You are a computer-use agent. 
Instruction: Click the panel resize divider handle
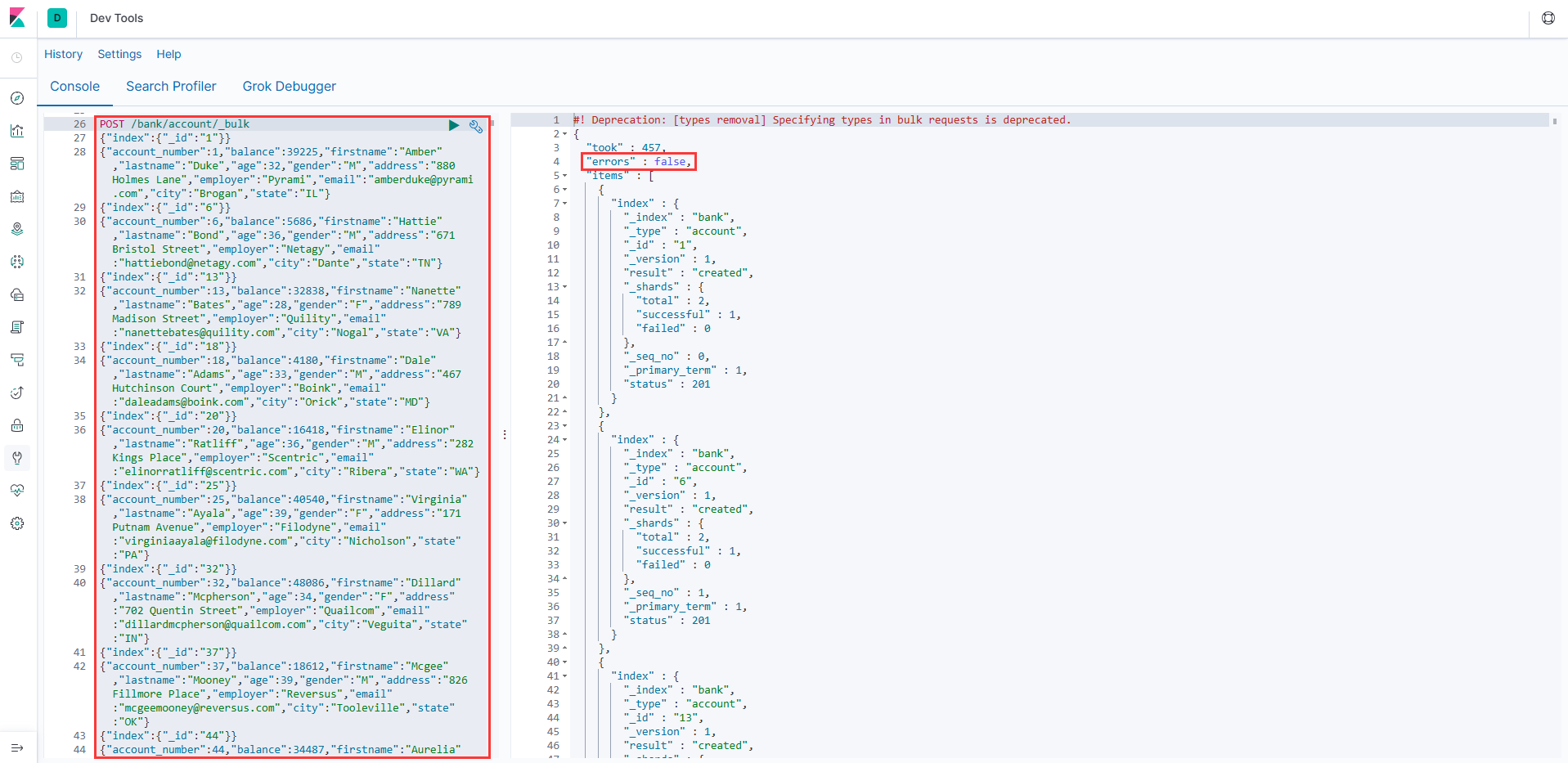505,435
